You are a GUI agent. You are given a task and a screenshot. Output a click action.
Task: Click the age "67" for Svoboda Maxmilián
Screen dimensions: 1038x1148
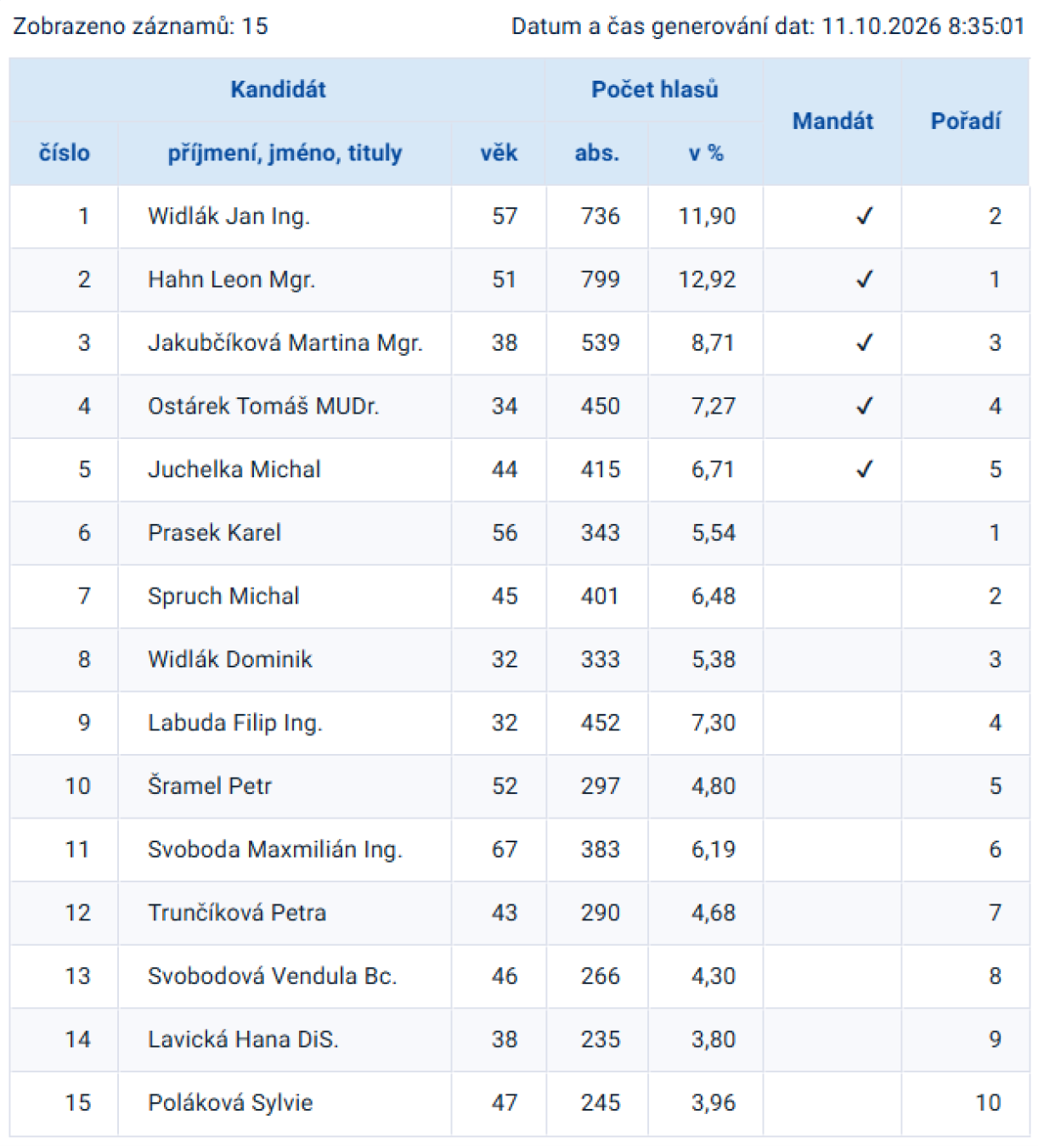pos(505,849)
